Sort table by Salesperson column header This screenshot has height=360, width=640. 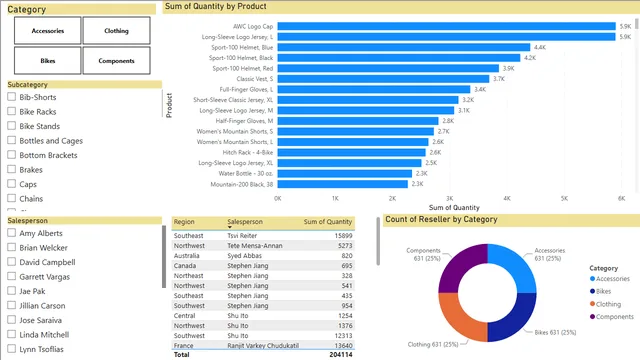[245, 222]
